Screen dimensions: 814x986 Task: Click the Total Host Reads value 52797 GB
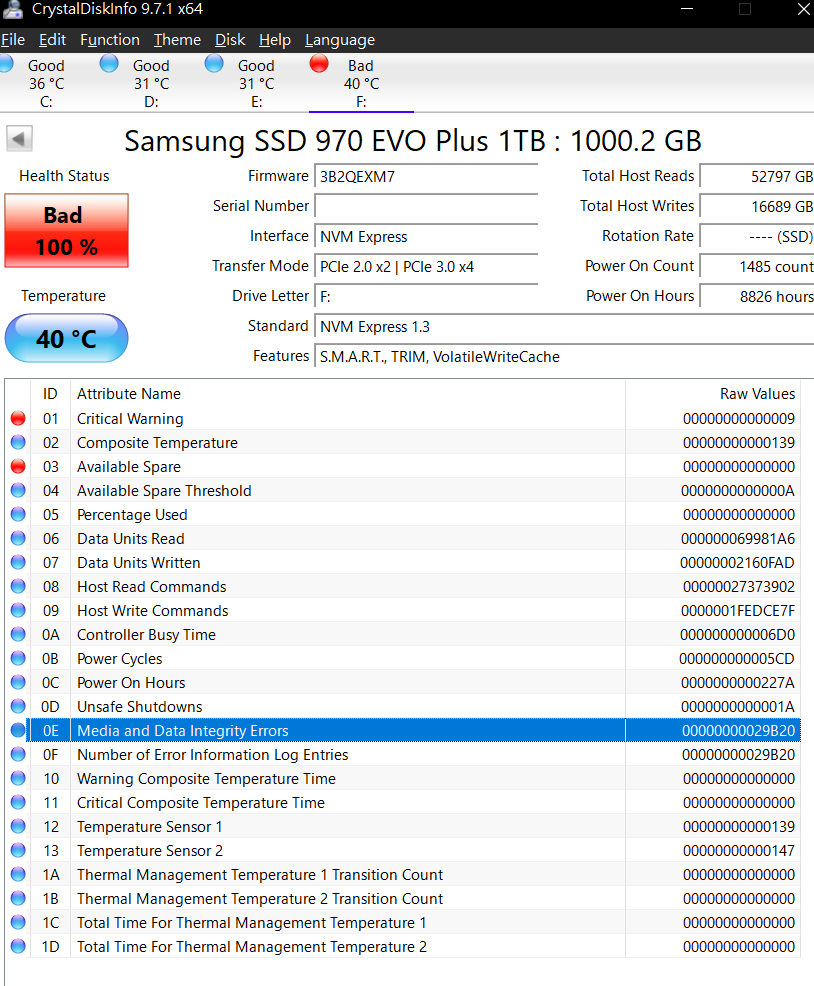[757, 177]
